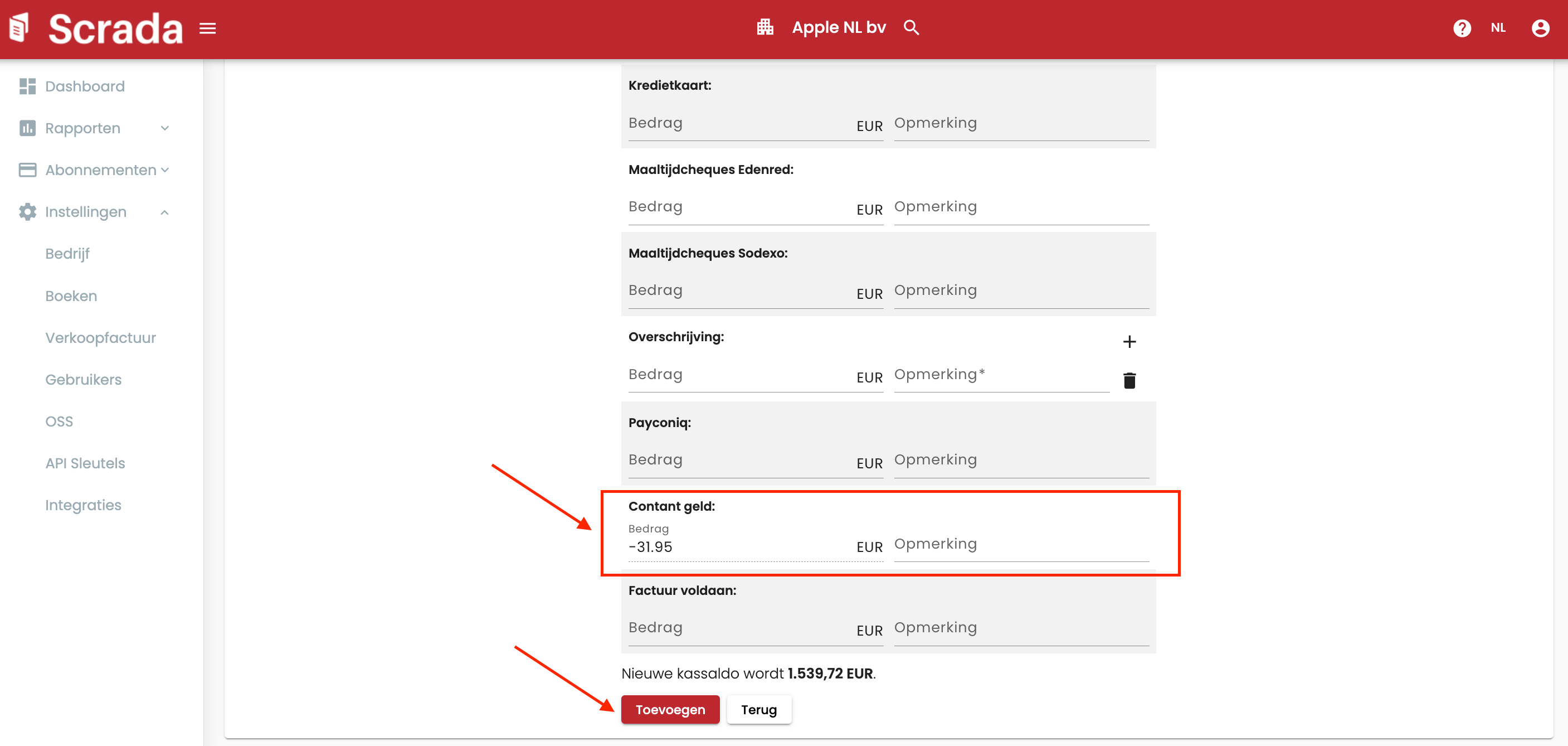Open the API Sleutels settings page
This screenshot has width=1568, height=746.
point(85,463)
